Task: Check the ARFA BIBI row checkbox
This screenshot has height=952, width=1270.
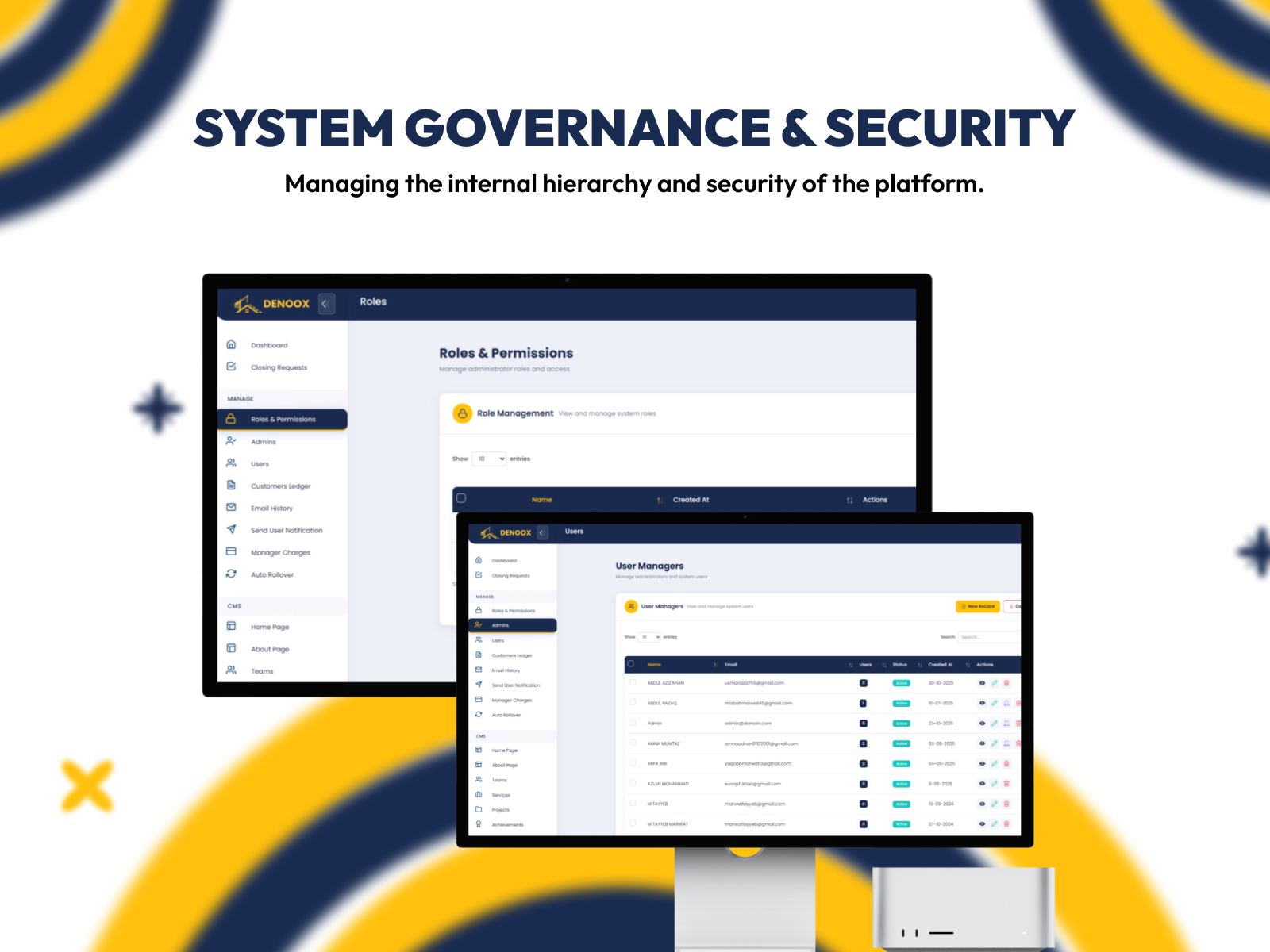Action: pyautogui.click(x=633, y=763)
